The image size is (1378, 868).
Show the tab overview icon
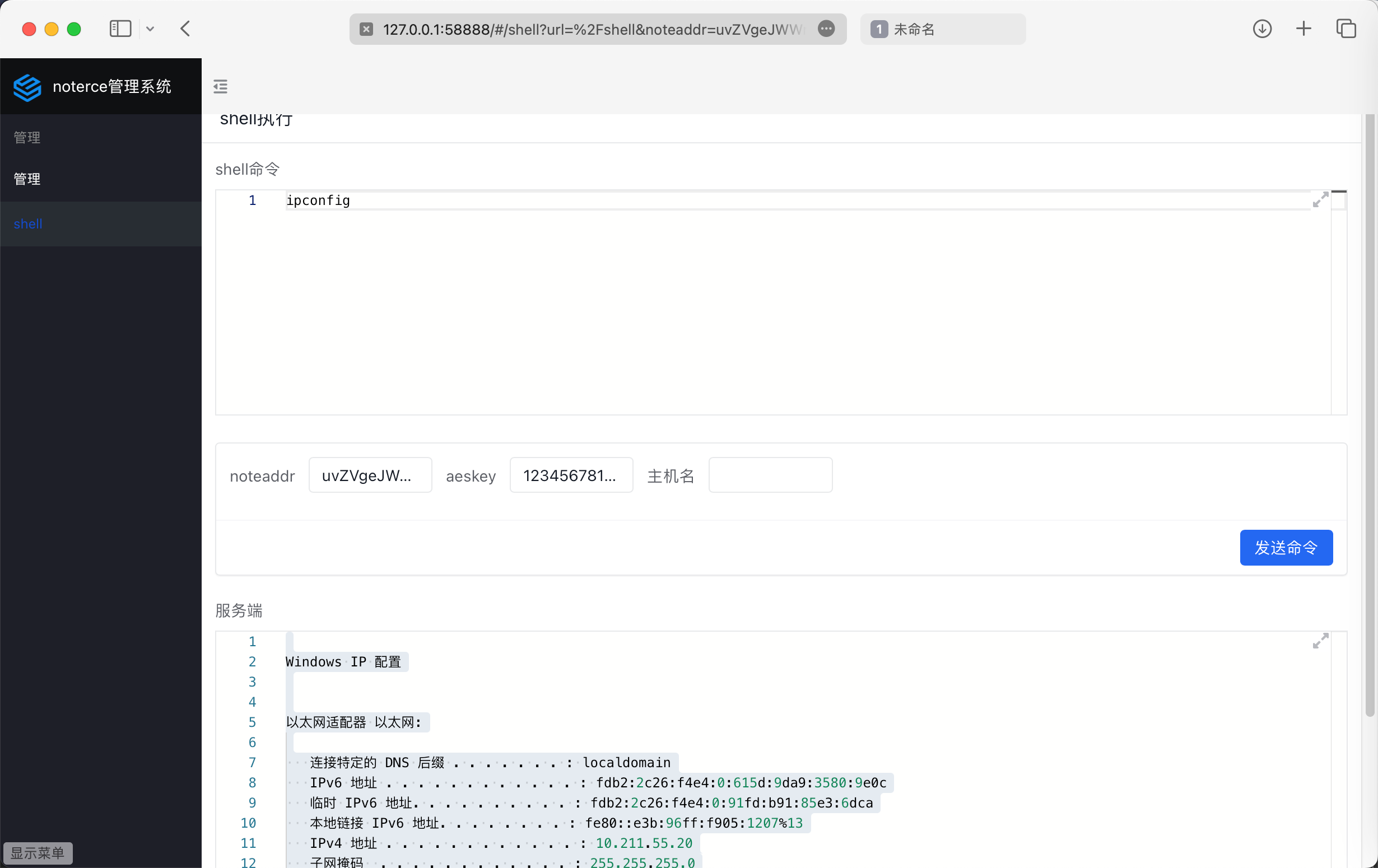(1346, 29)
